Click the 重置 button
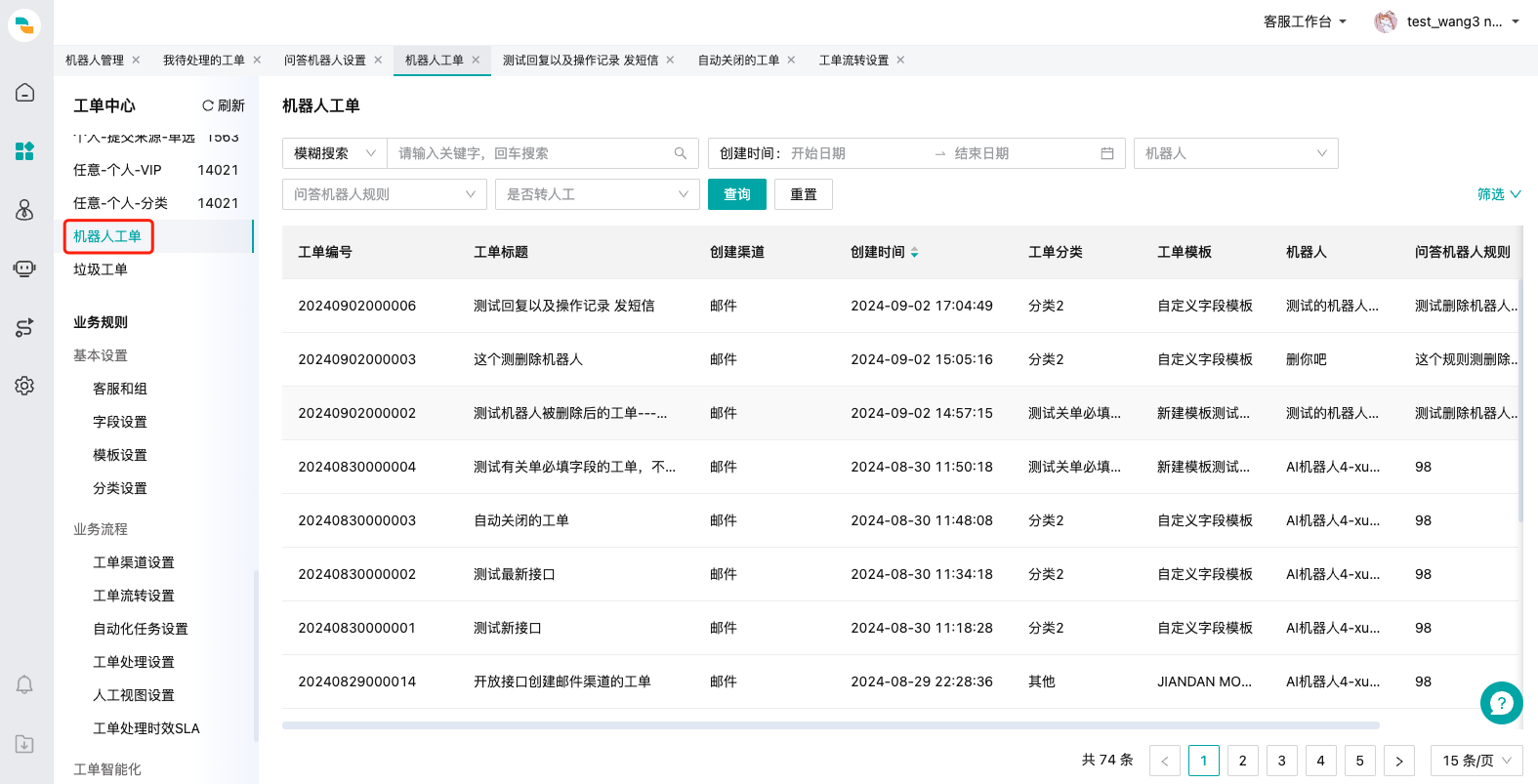 coord(804,194)
